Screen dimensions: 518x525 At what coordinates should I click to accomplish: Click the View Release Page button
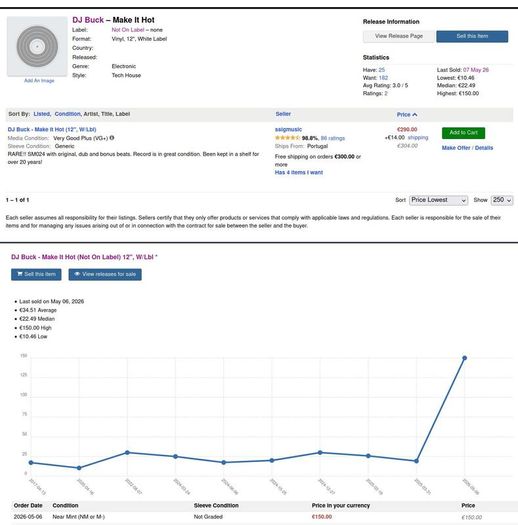coord(399,36)
